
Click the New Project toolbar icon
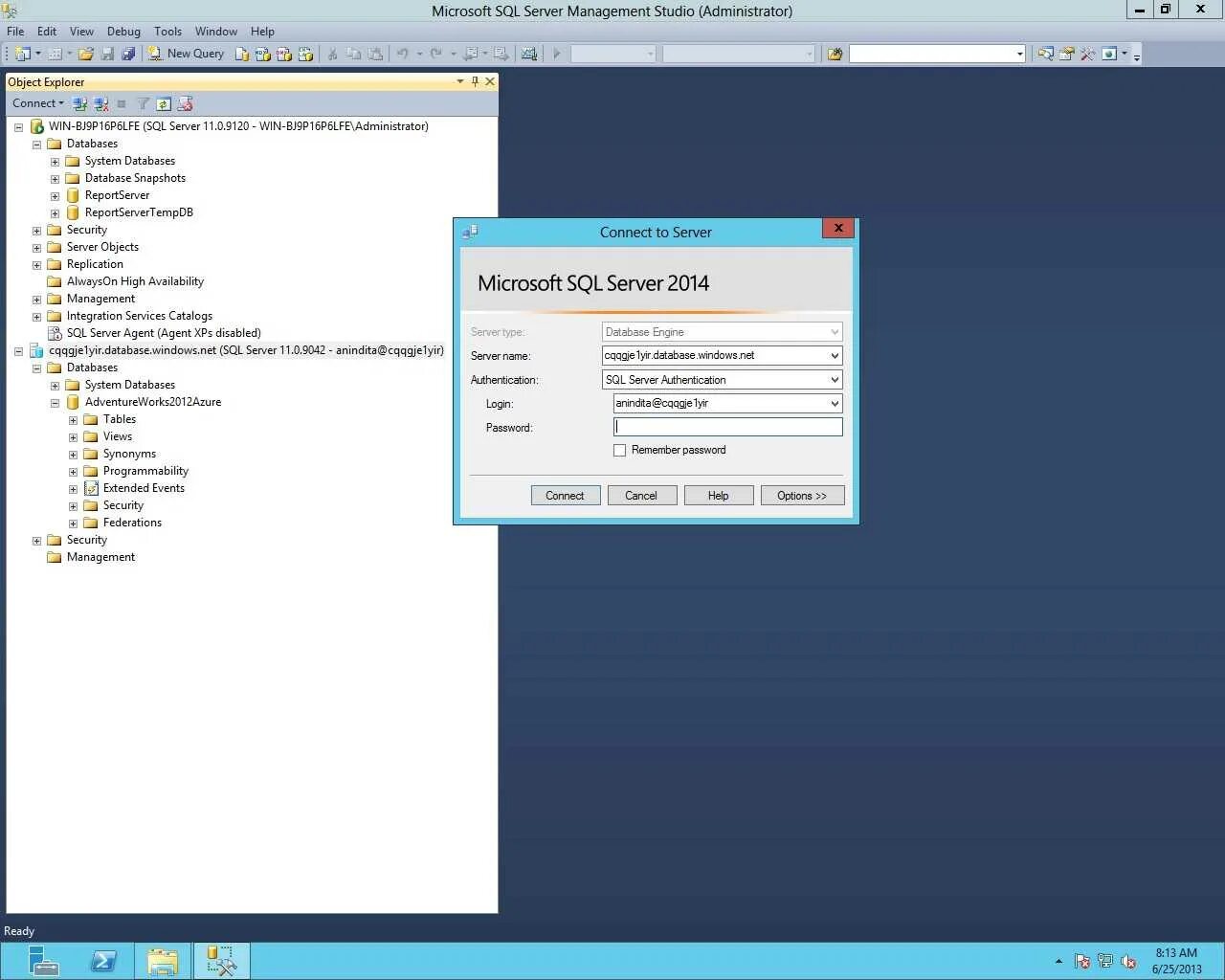click(x=23, y=54)
